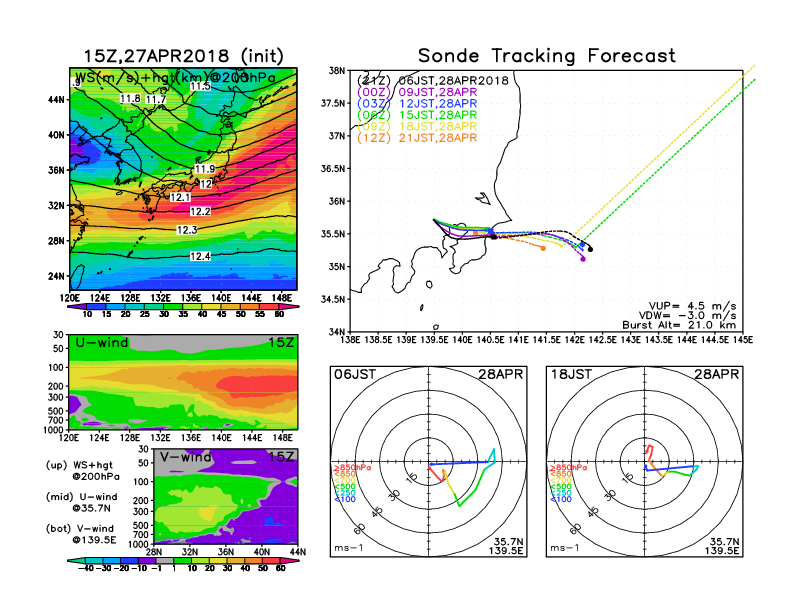Click the orange track endpoint dot near 141.5E
This screenshot has height=612, width=792.
[543, 248]
